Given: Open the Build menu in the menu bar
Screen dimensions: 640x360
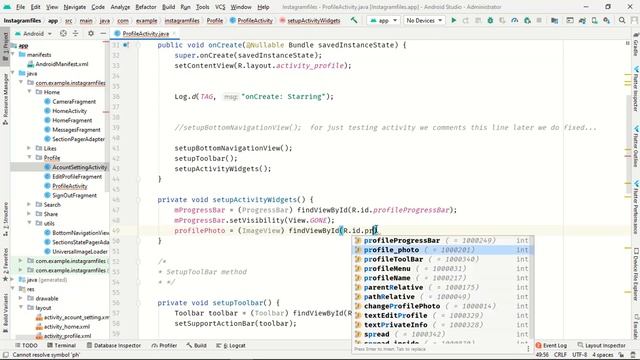Looking at the screenshot, I should click(169, 7).
